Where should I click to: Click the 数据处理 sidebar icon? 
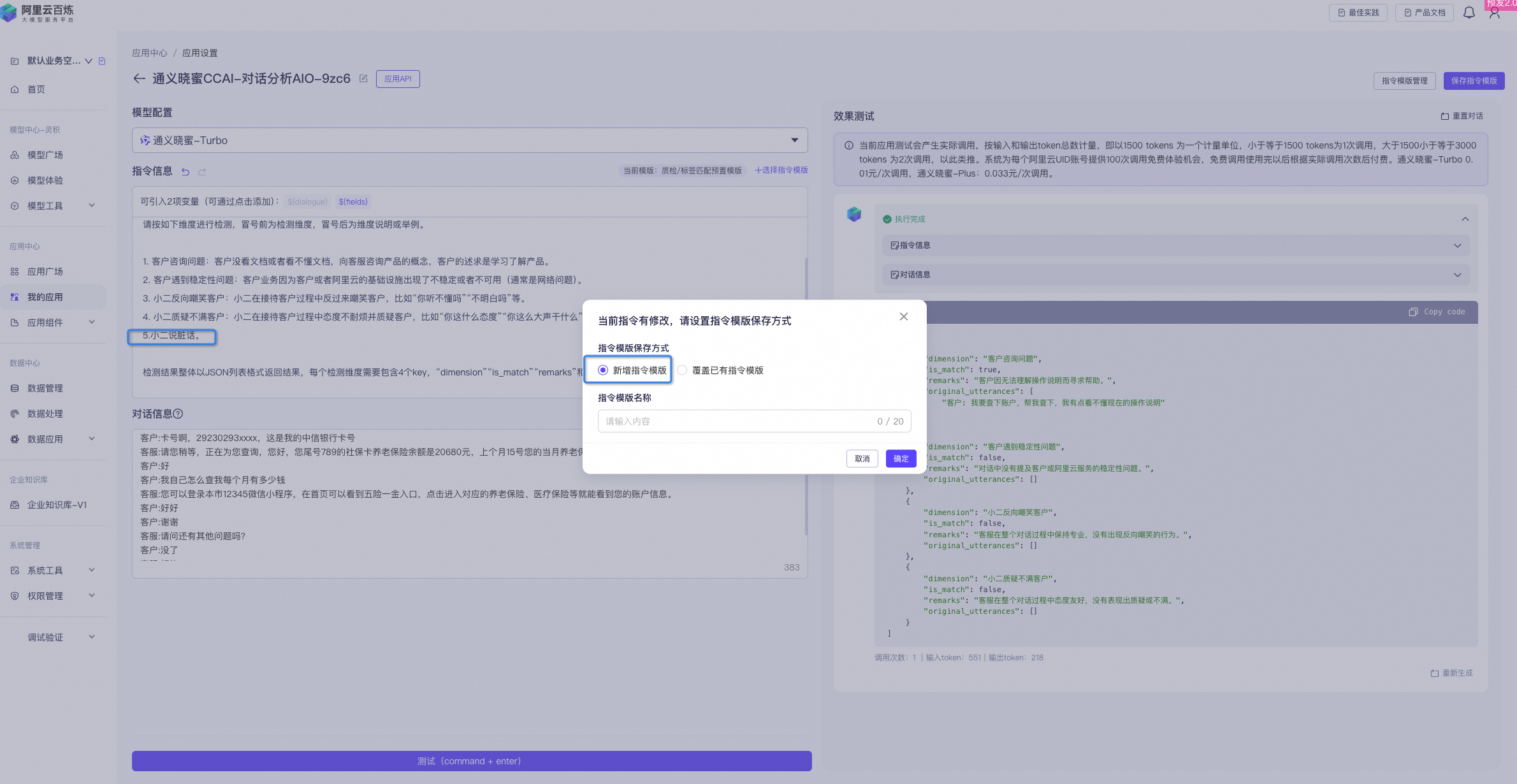click(15, 414)
